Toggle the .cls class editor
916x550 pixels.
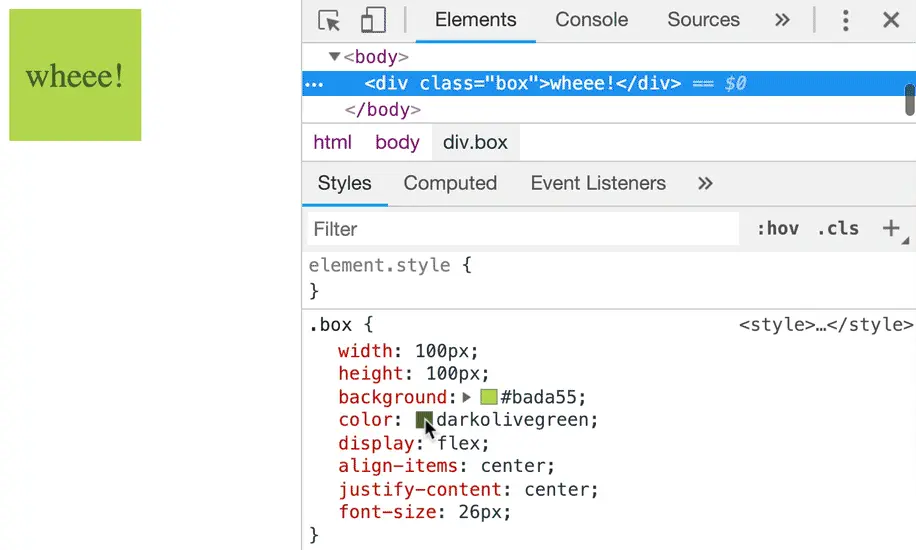838,229
